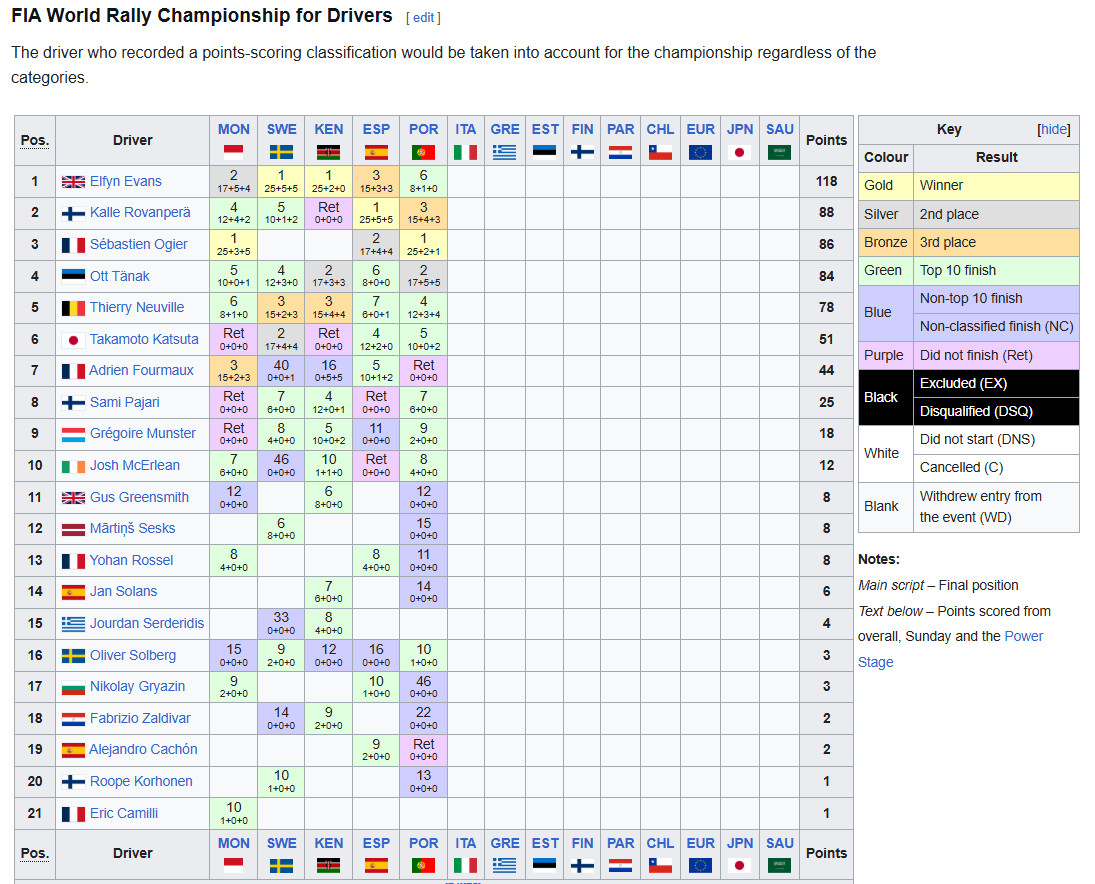Click the Japan flag in top header
Viewport: 1095px width, 884px height.
pyautogui.click(x=740, y=152)
